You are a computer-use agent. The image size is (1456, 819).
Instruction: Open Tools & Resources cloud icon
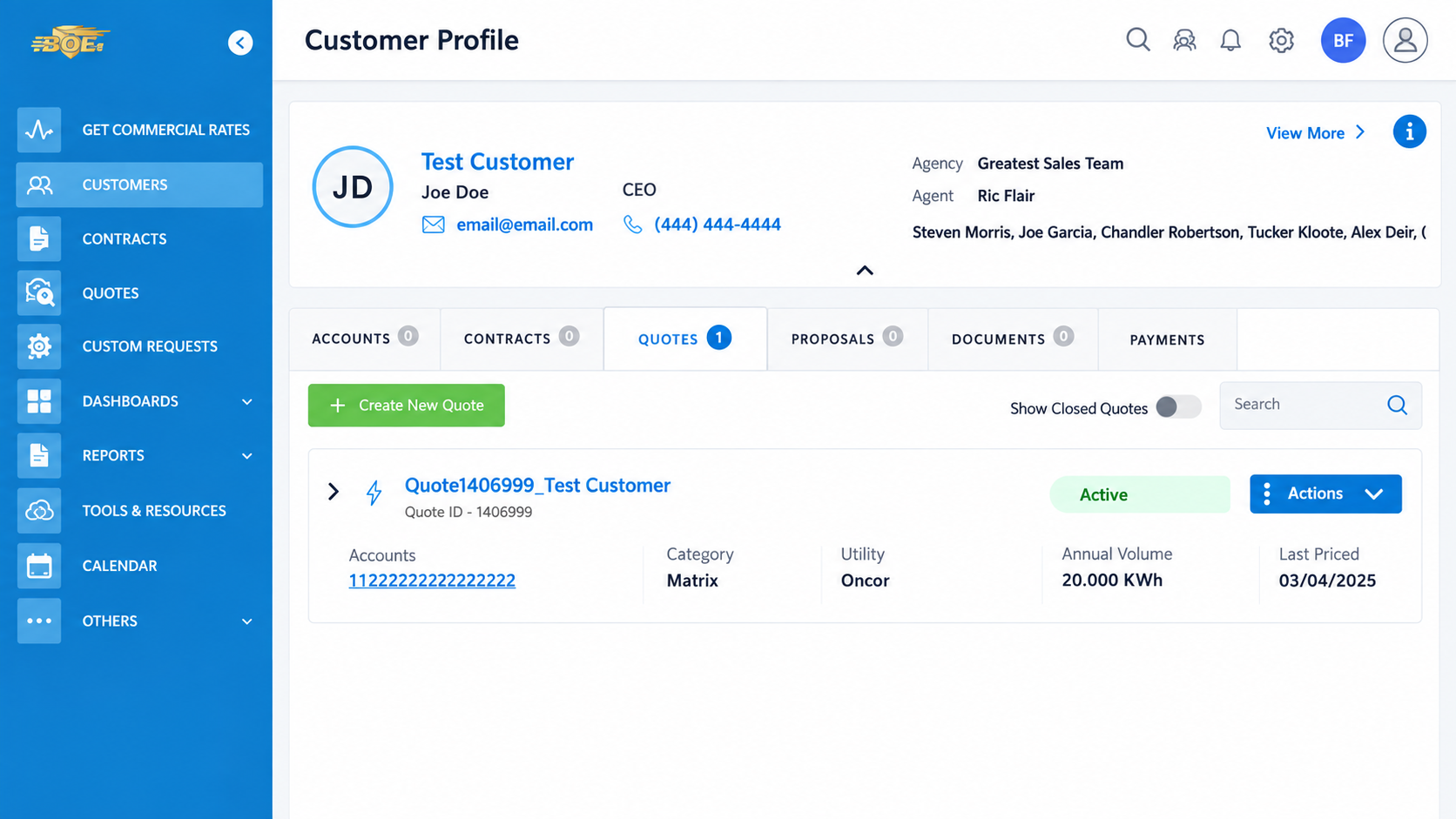click(x=39, y=511)
